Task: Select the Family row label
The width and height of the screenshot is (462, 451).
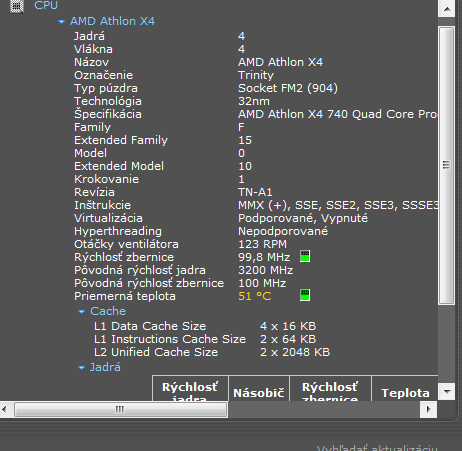Action: [92, 127]
